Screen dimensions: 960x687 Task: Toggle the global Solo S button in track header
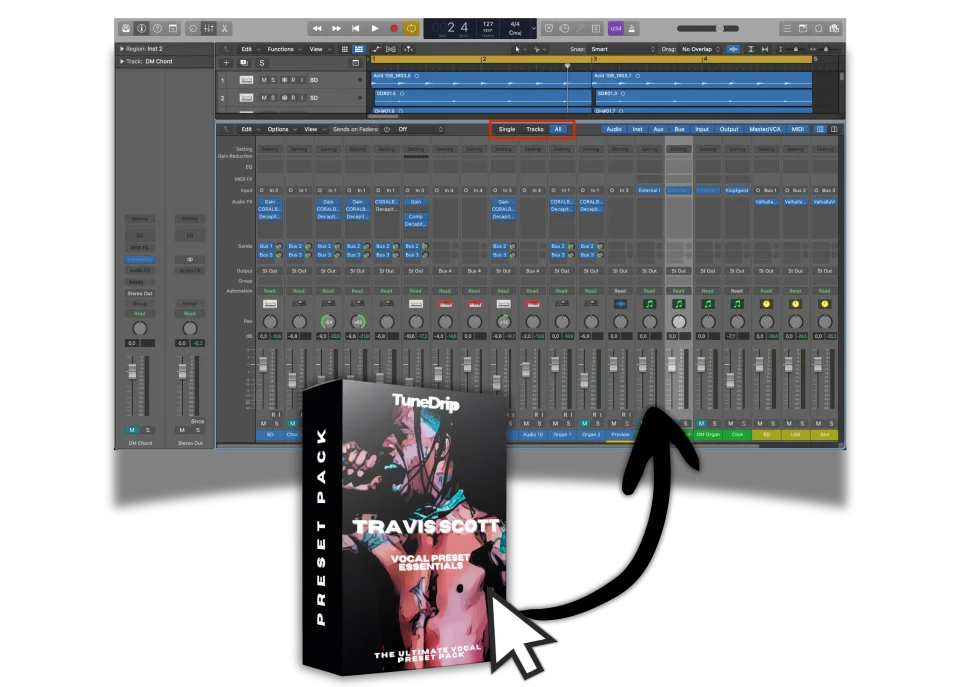(262, 63)
